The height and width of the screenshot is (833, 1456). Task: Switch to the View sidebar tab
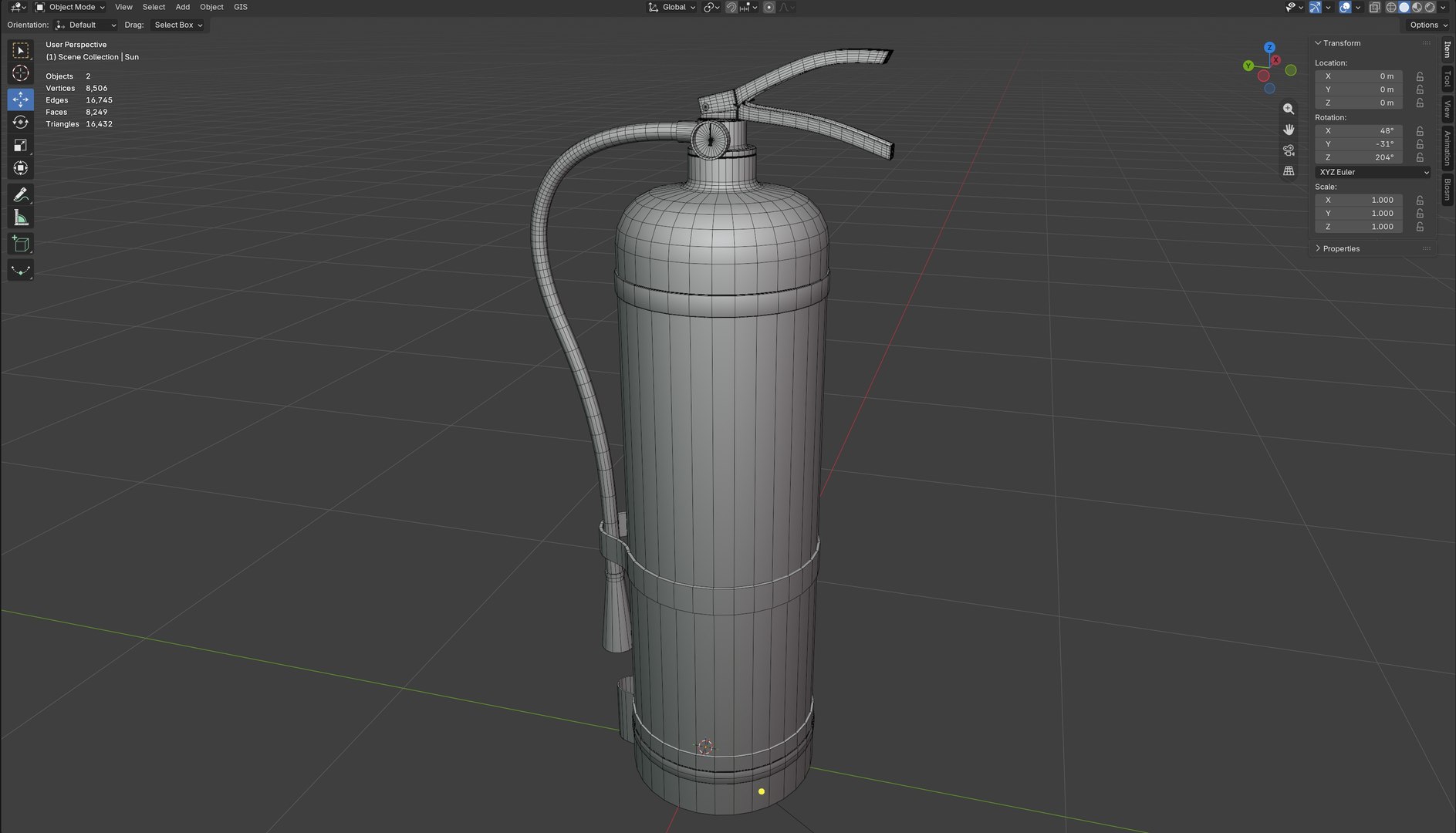tap(1448, 109)
